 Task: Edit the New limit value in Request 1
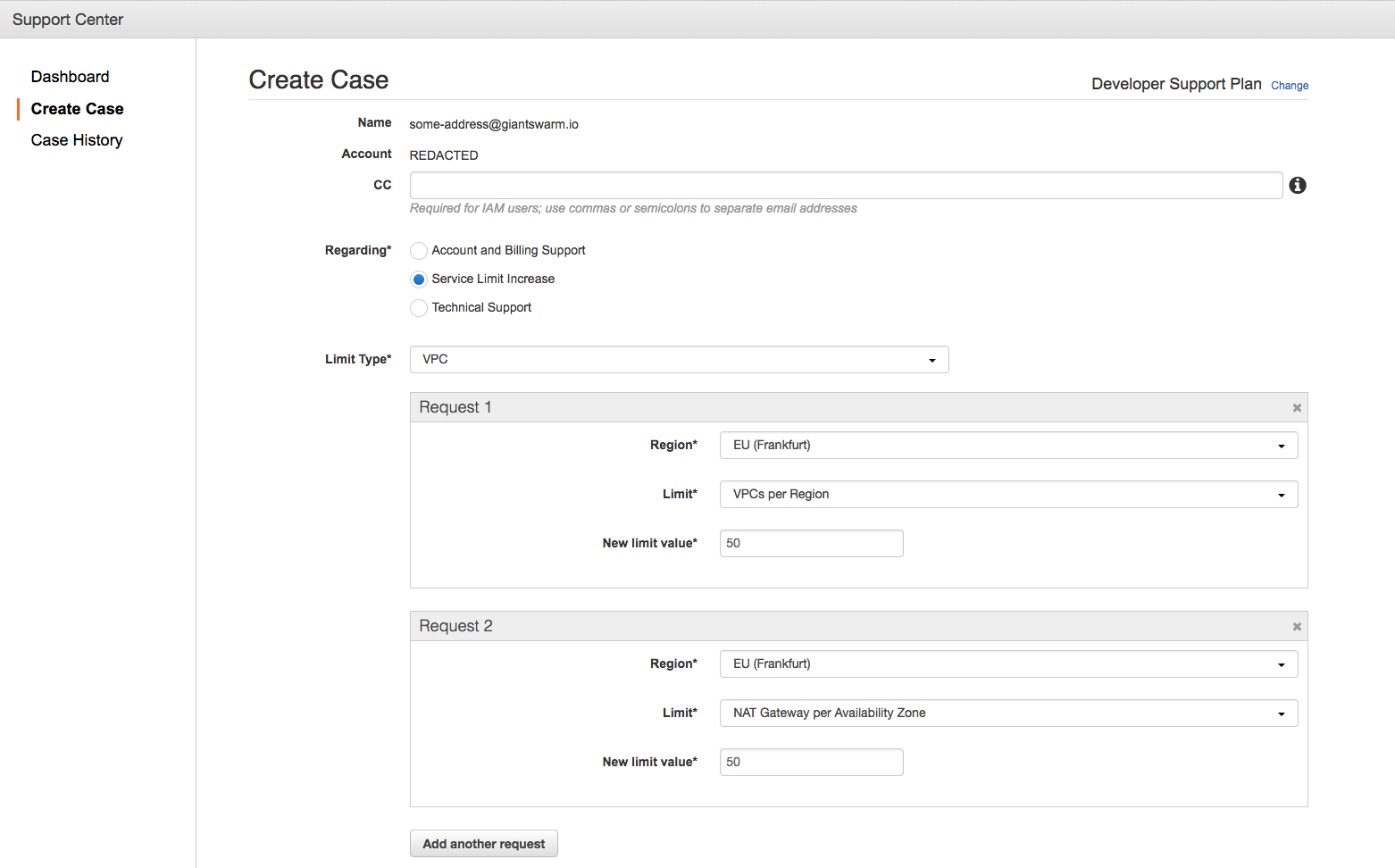810,543
